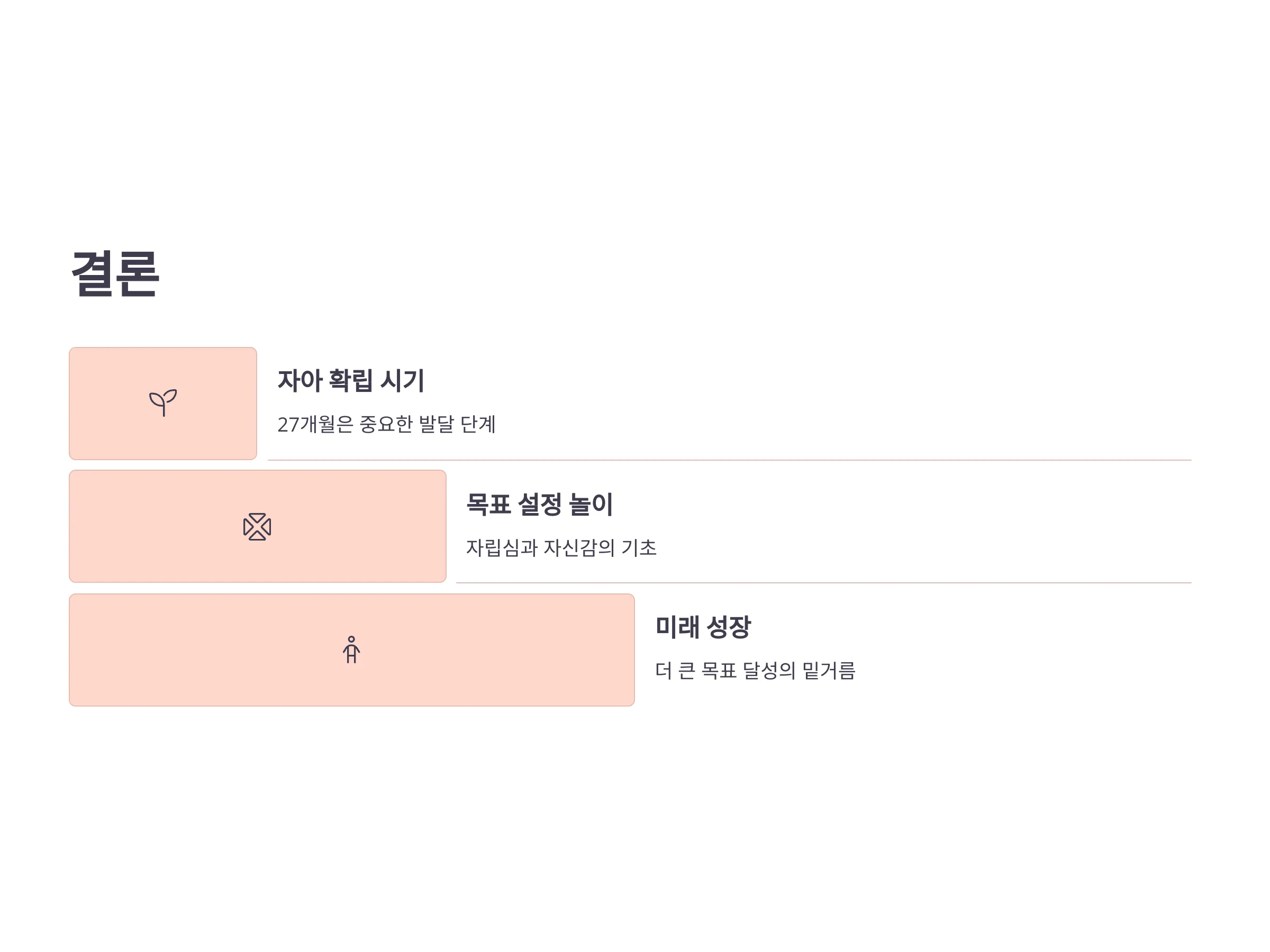Select the medium-width pink box
This screenshot has width=1270, height=952.
(x=258, y=526)
